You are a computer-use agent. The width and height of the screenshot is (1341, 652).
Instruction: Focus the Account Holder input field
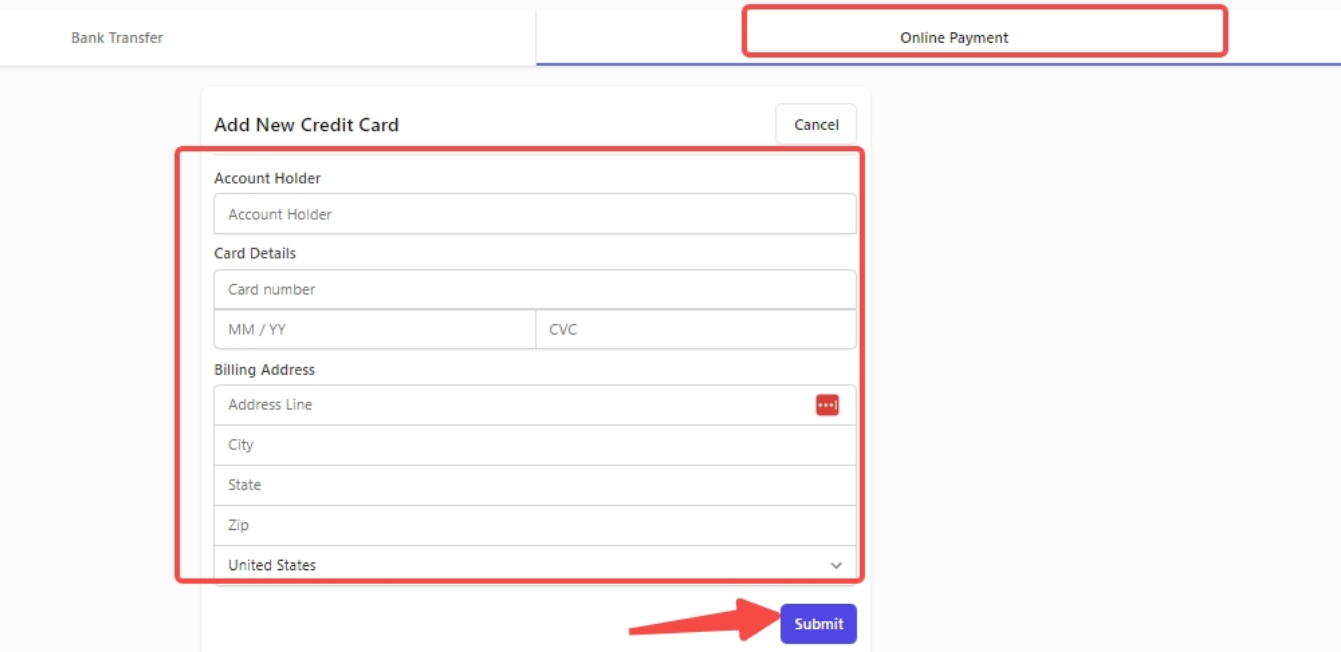tap(535, 214)
